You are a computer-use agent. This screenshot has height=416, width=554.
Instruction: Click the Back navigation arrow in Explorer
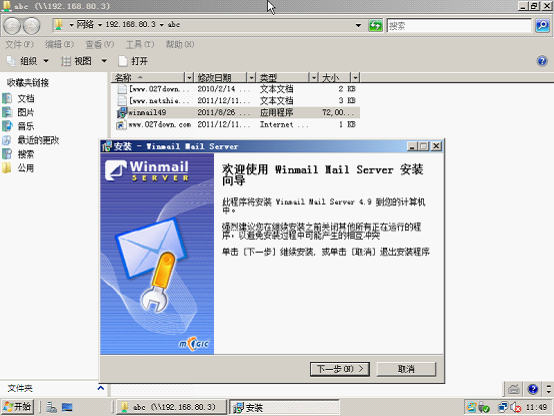12,26
